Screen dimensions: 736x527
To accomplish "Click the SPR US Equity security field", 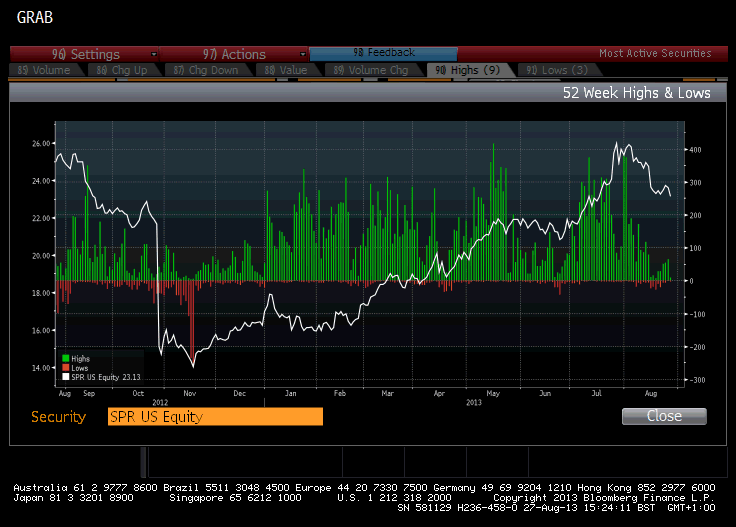I will click(215, 417).
